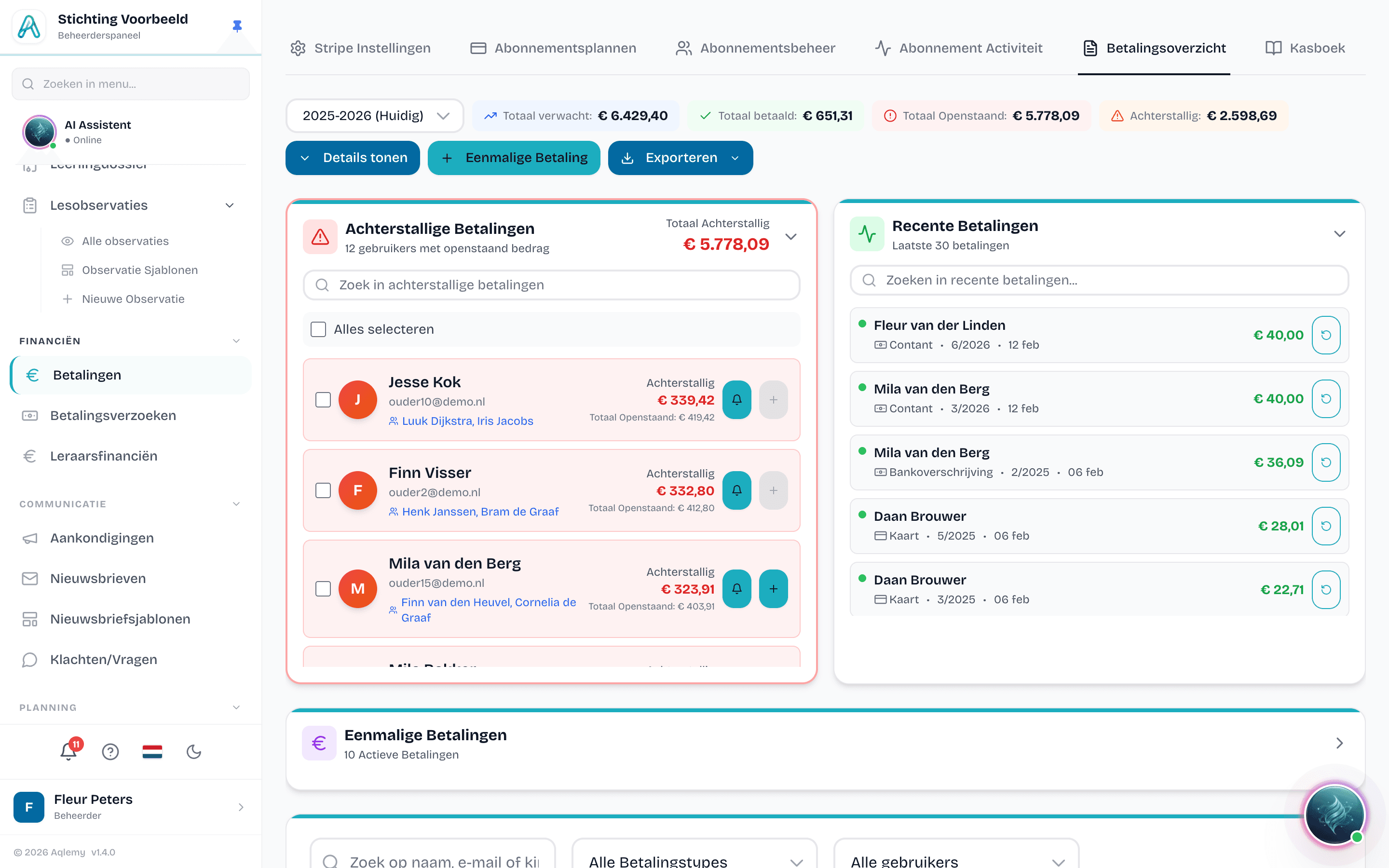The height and width of the screenshot is (868, 1389).
Task: Open the Alle gebruikers dropdown
Action: (956, 854)
